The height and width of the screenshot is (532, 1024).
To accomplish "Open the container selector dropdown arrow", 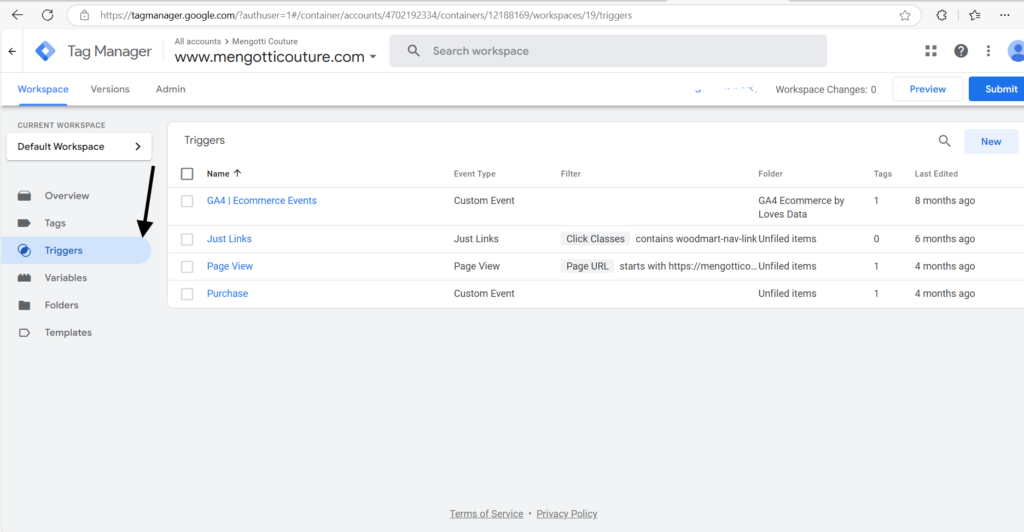I will click(373, 57).
